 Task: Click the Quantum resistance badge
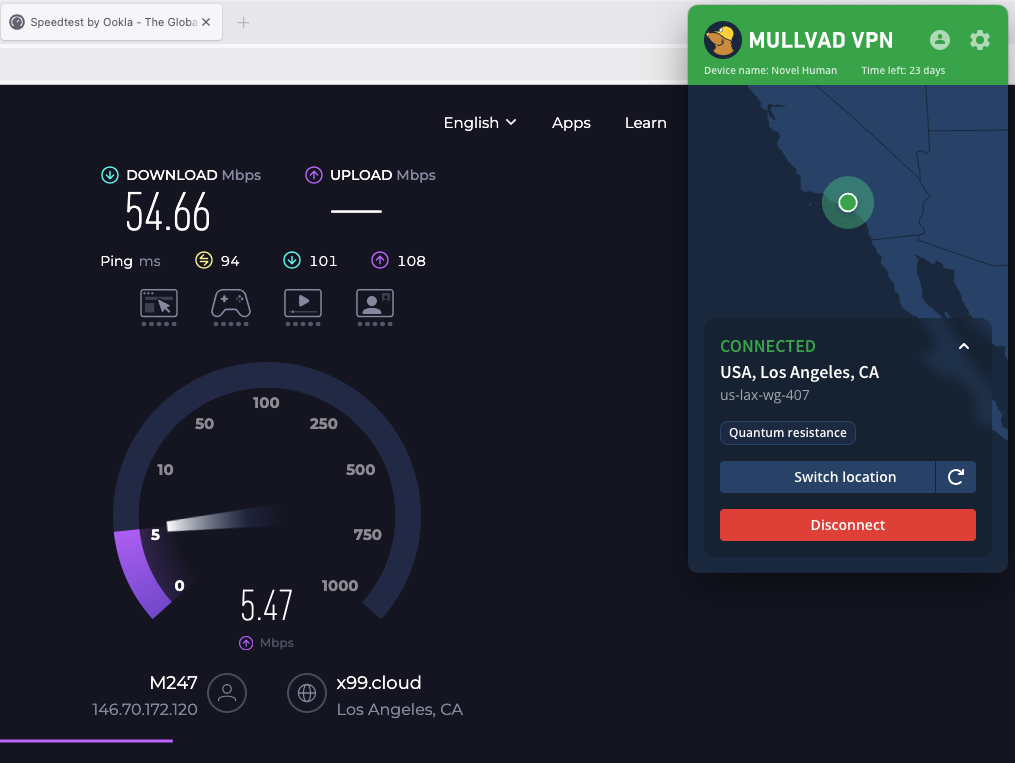787,432
